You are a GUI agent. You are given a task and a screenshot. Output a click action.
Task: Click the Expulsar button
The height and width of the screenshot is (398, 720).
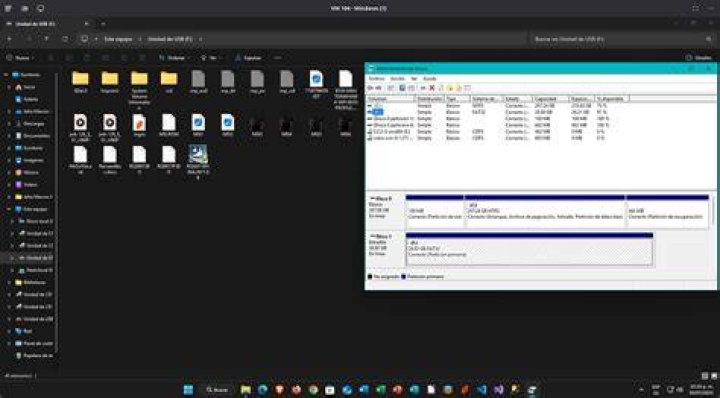(x=248, y=58)
